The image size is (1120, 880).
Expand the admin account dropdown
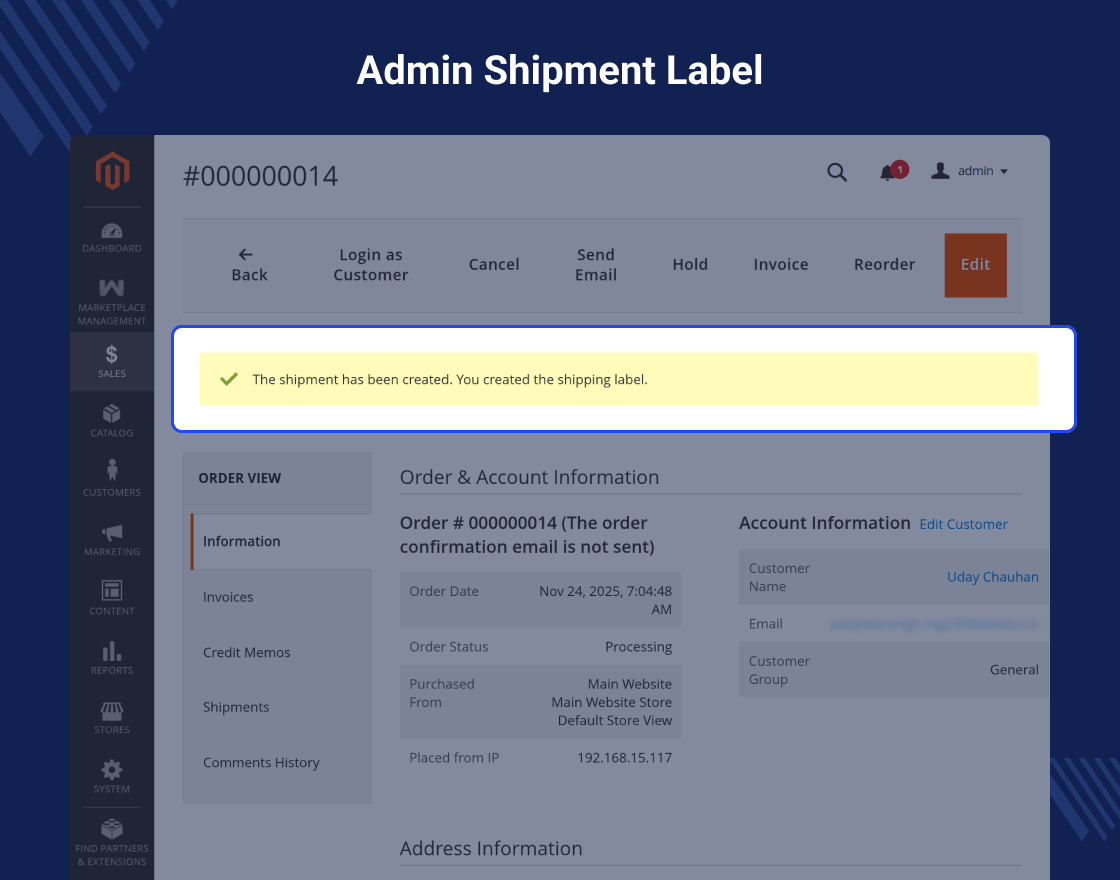969,171
